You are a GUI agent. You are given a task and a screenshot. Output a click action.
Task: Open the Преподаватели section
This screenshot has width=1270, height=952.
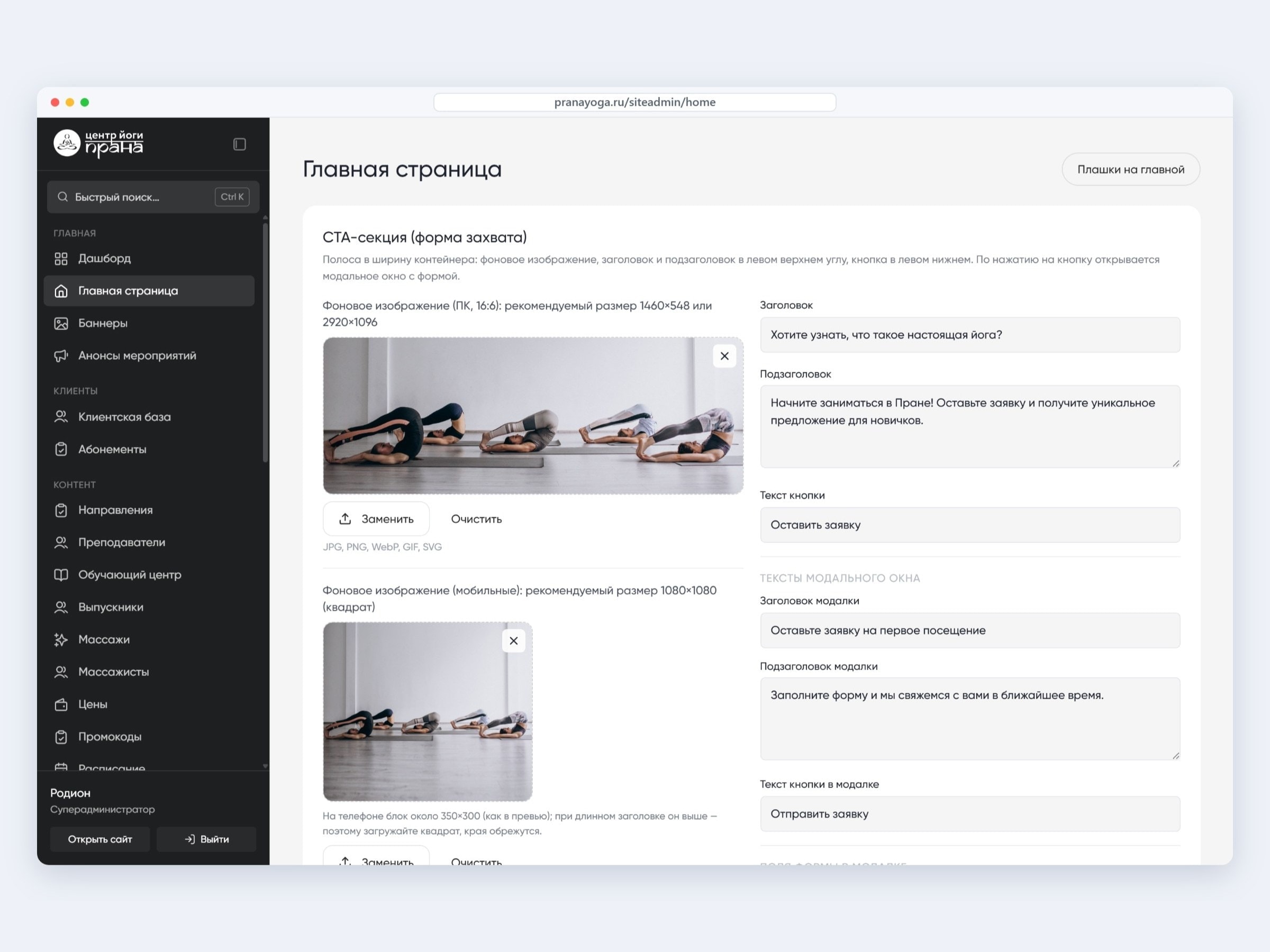[149, 542]
